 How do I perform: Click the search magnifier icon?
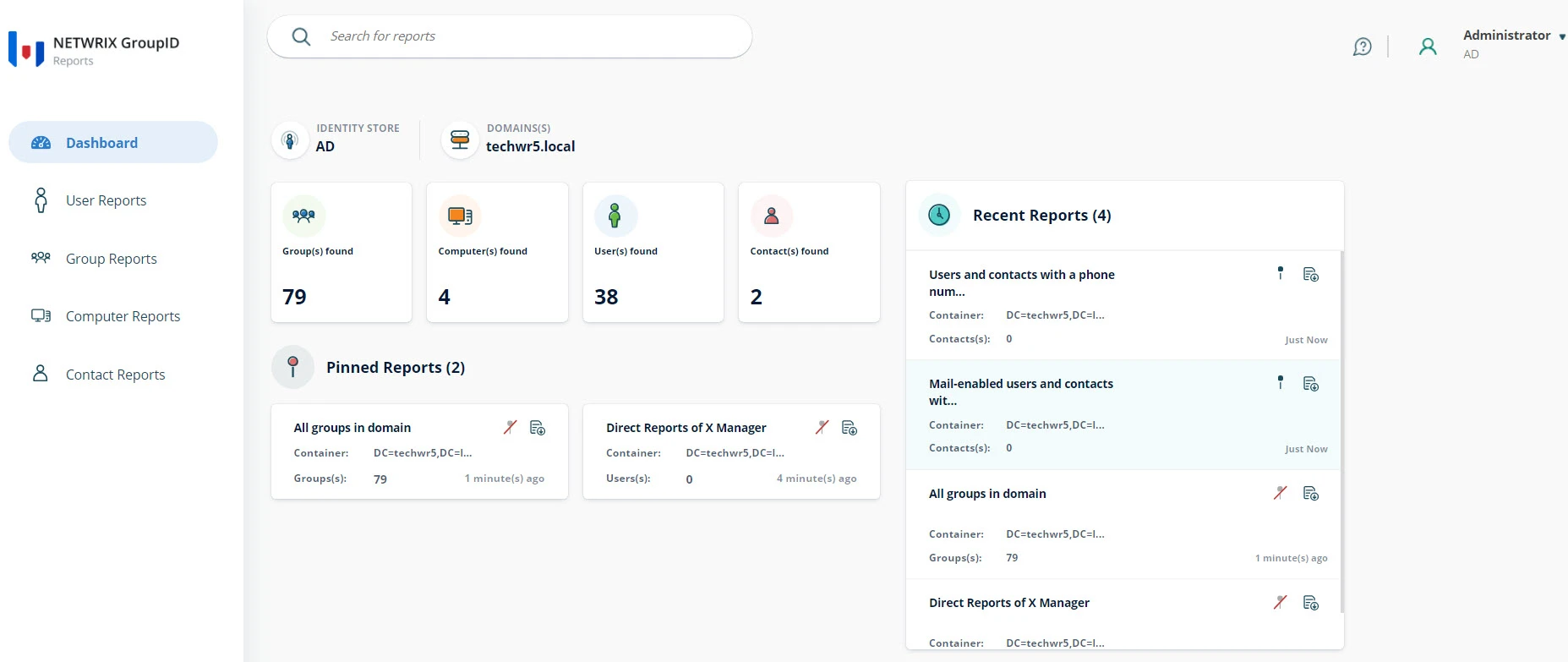point(301,36)
